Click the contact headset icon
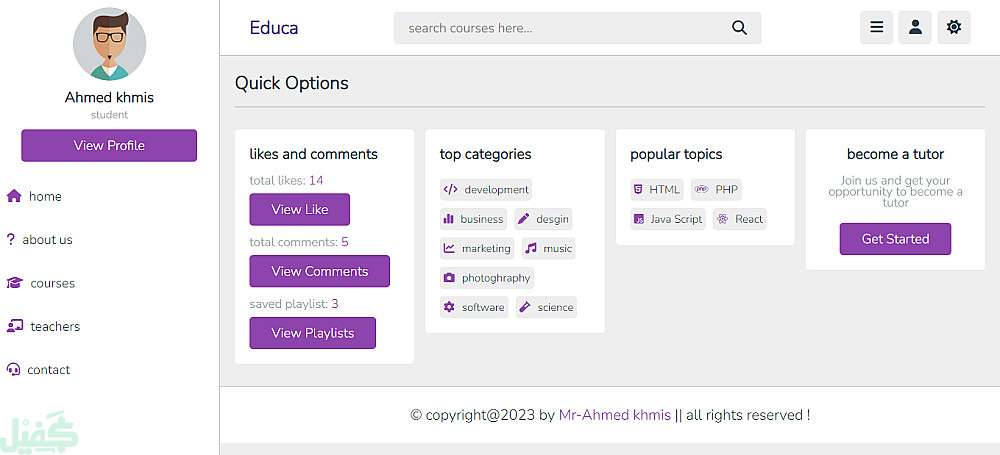 (14, 370)
